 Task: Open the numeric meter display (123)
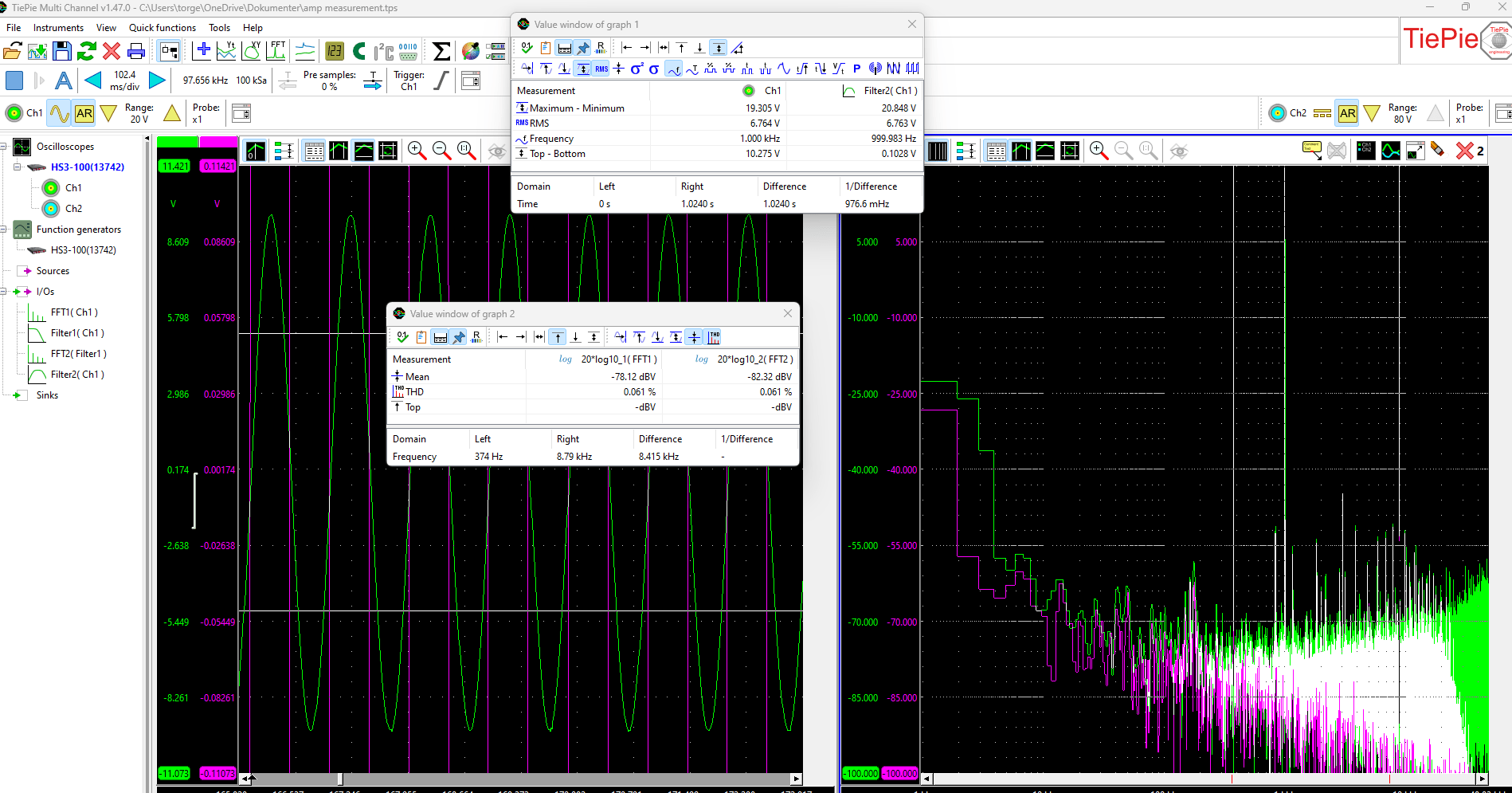coord(335,52)
